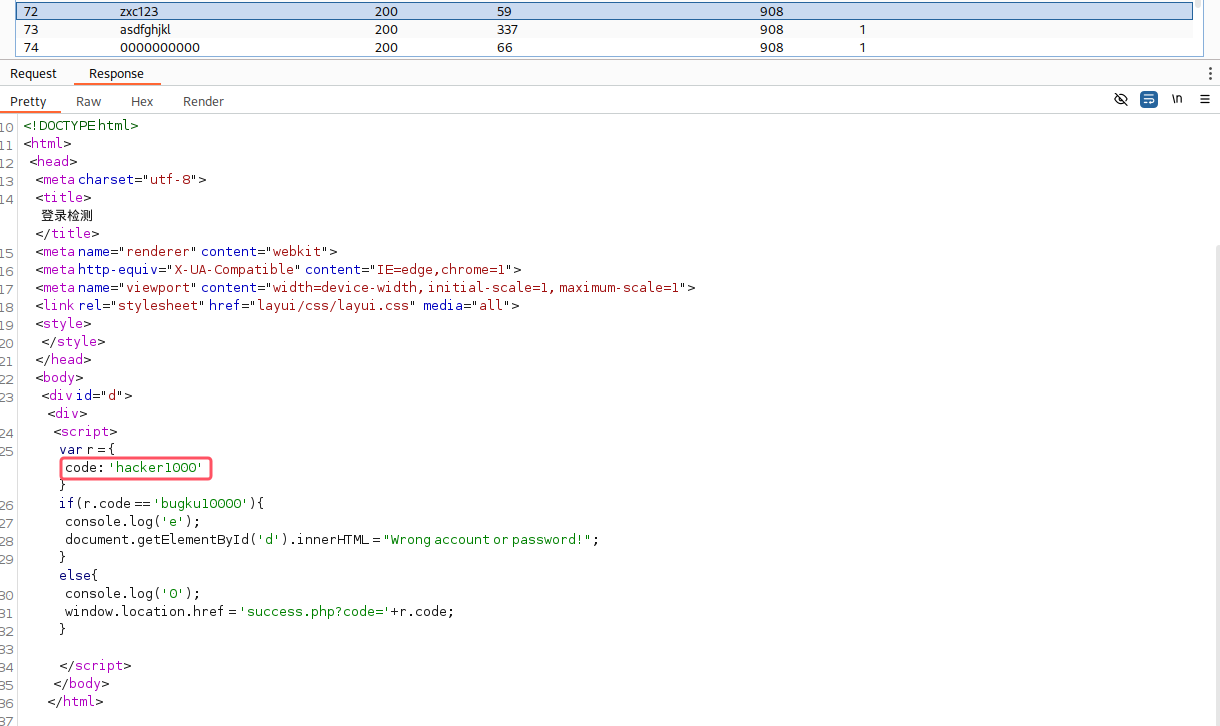The image size is (1220, 726).
Task: Click the closing </script> tag
Action: (x=95, y=666)
